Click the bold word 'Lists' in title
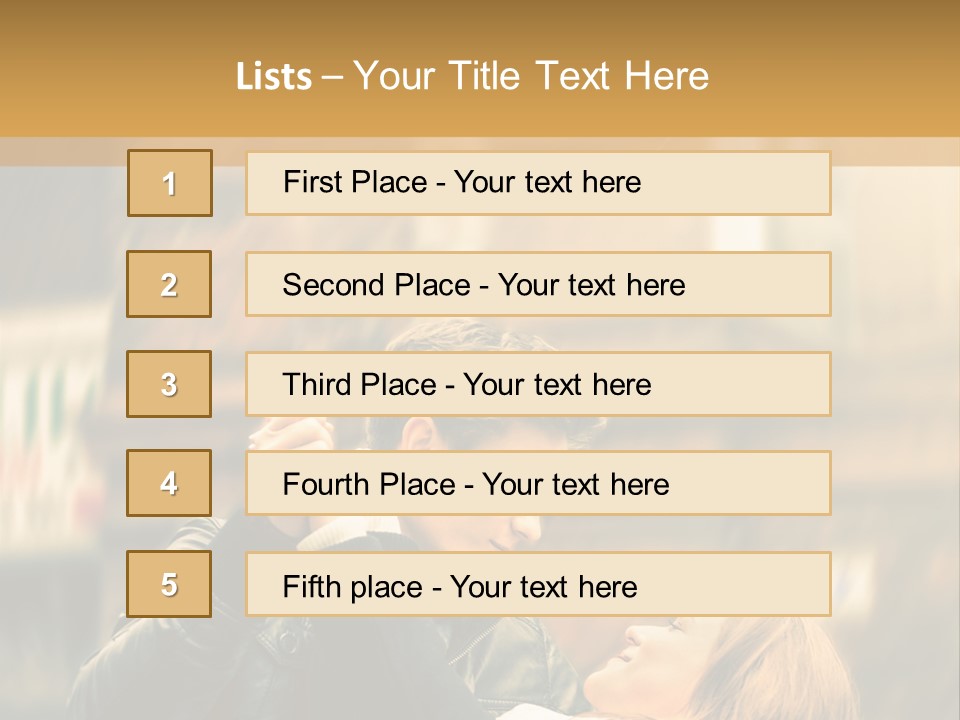The height and width of the screenshot is (720, 960). (274, 77)
